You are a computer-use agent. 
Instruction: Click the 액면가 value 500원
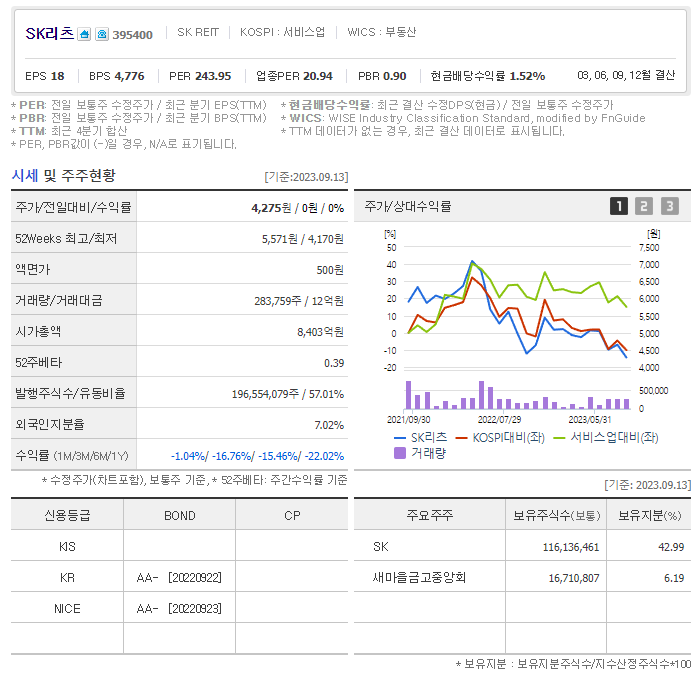coord(330,270)
